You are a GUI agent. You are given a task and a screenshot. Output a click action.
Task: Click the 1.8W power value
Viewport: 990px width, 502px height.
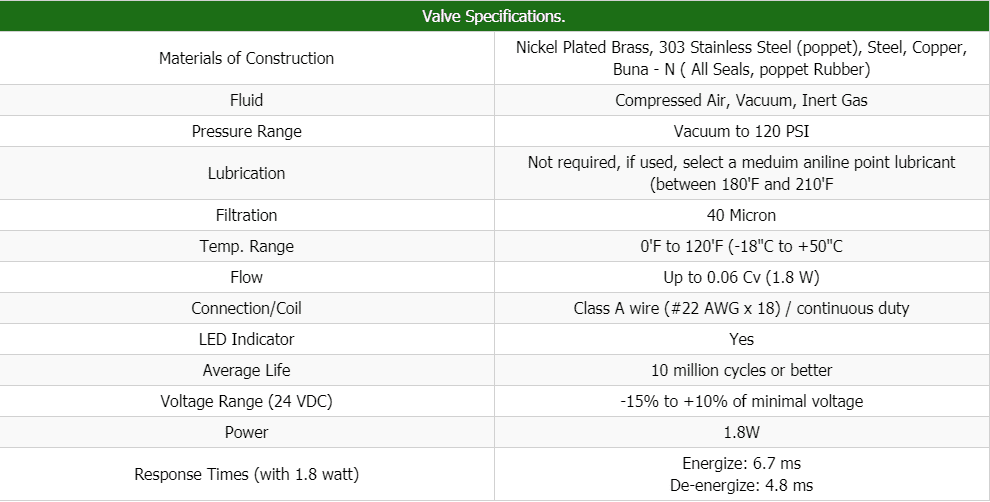point(741,432)
